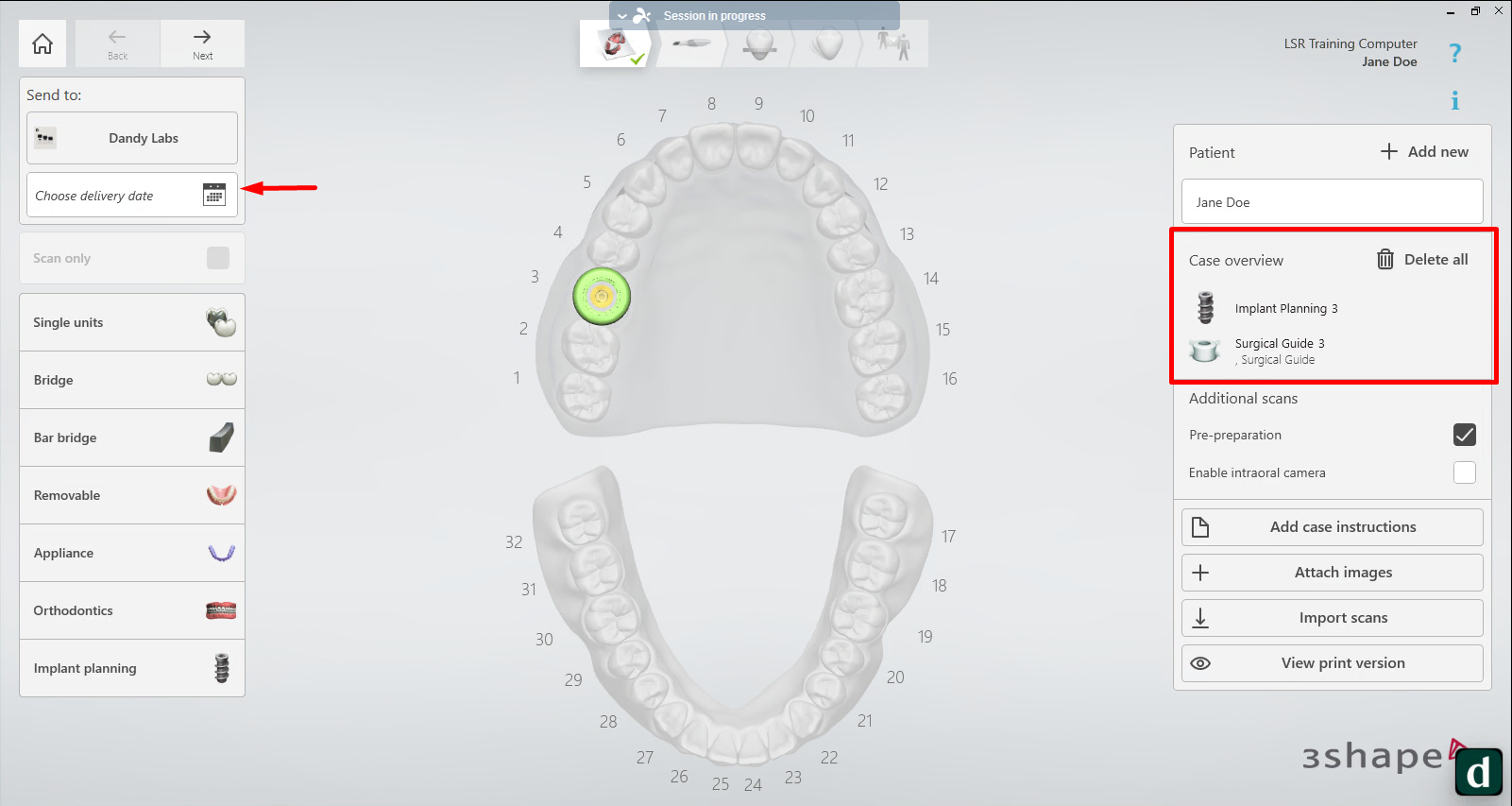The width and height of the screenshot is (1512, 806).
Task: Select the green implant marker on tooth 3
Action: pos(602,297)
